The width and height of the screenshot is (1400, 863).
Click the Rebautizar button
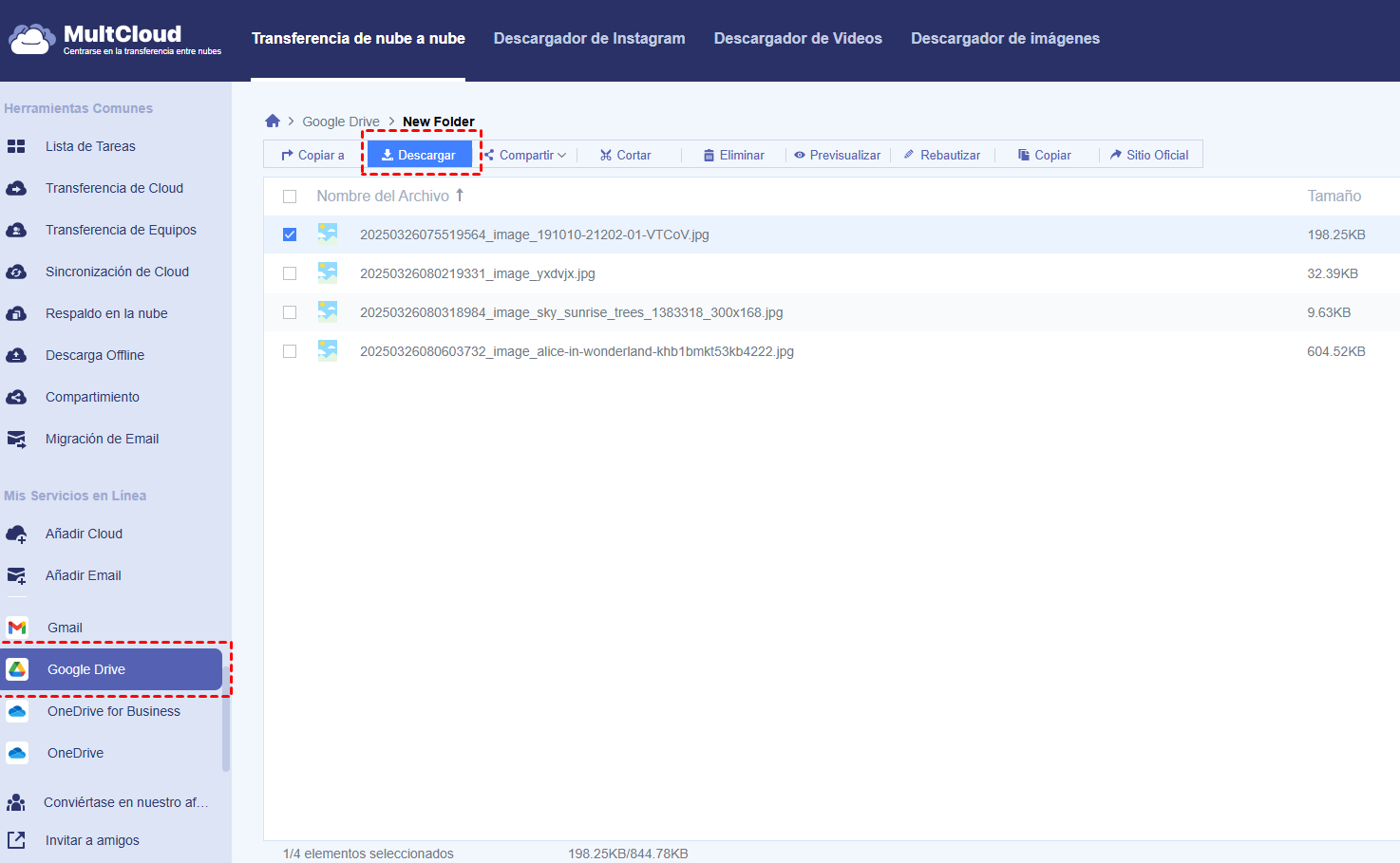click(x=942, y=155)
